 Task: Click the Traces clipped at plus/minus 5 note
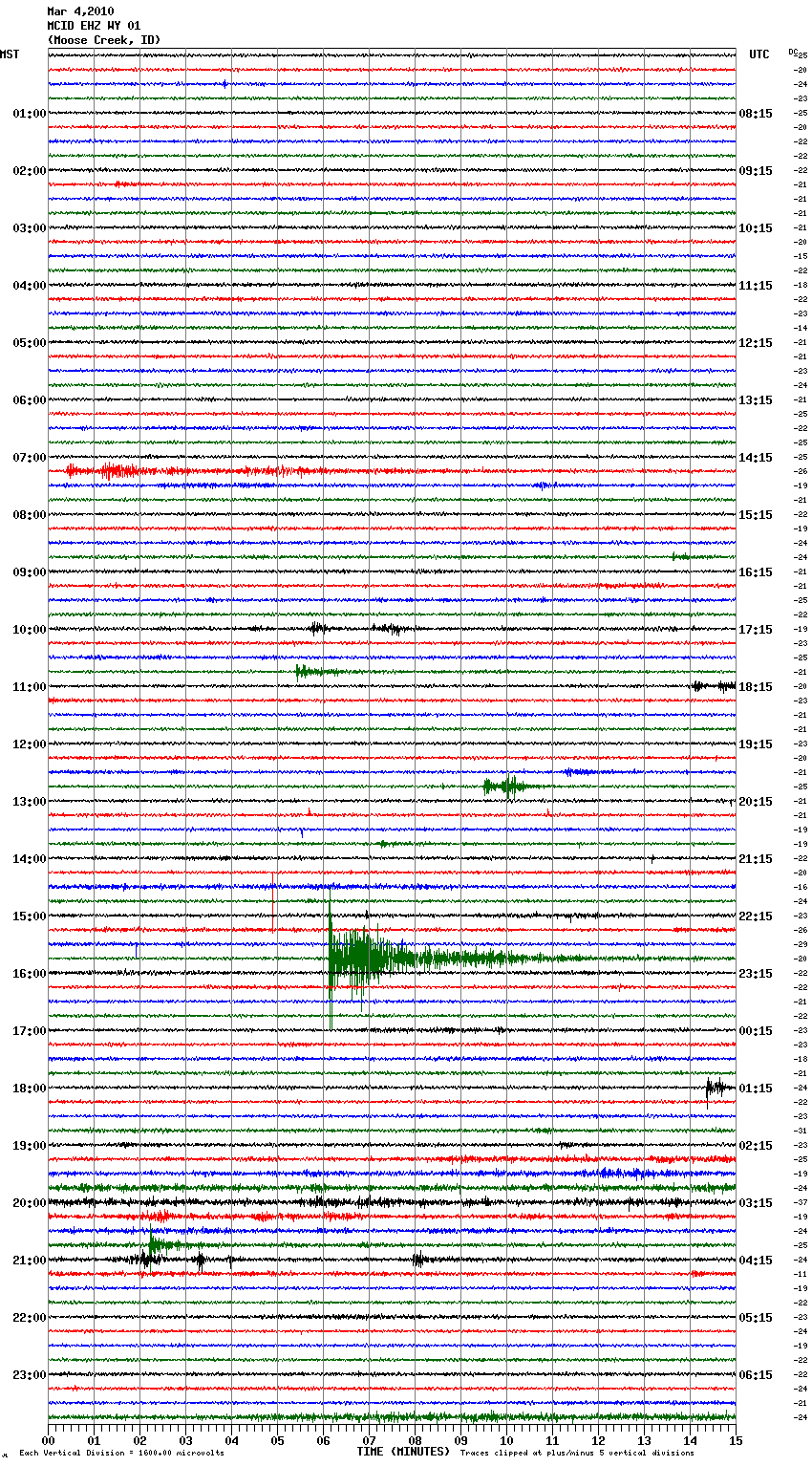[x=577, y=1453]
